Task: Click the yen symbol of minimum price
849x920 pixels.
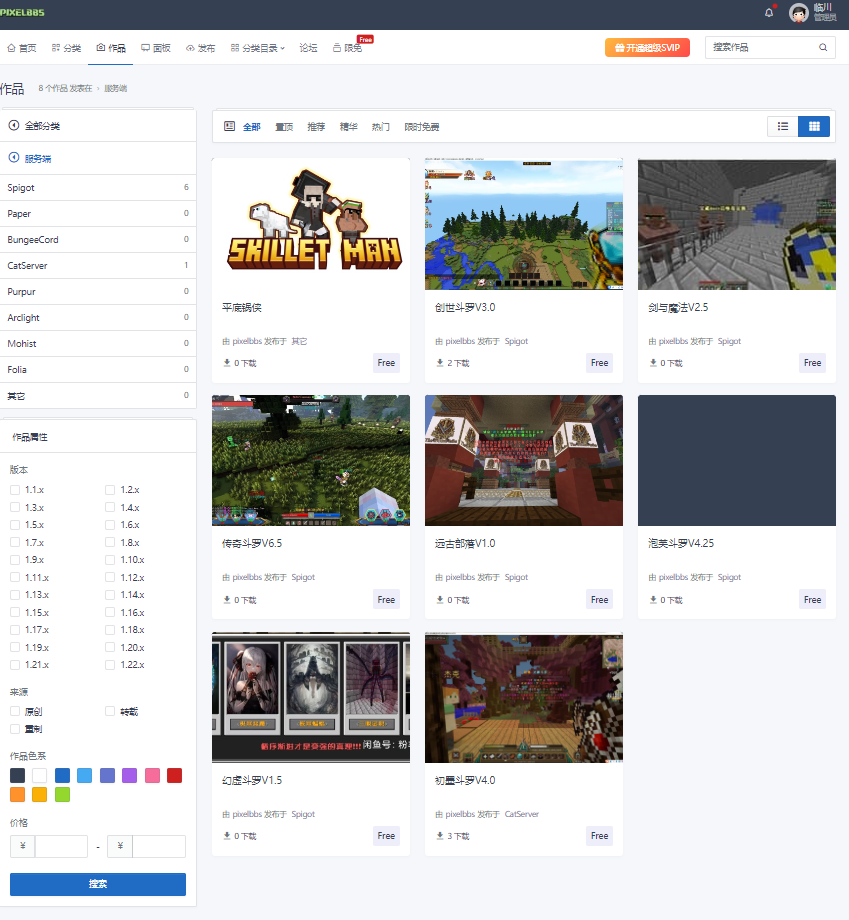Action: tap(22, 846)
